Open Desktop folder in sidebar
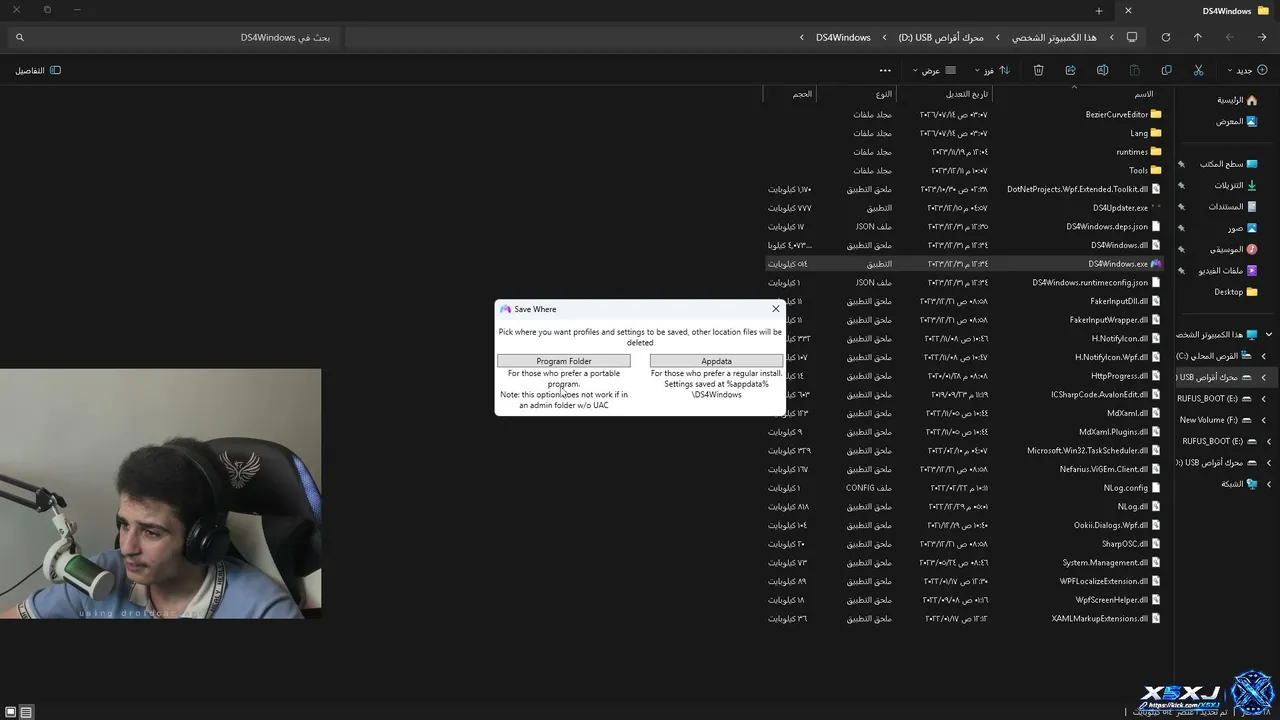This screenshot has height=720, width=1280. click(1236, 292)
